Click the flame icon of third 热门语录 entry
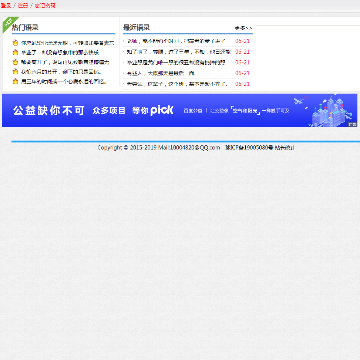This screenshot has height=360, width=360. pyautogui.click(x=15, y=62)
